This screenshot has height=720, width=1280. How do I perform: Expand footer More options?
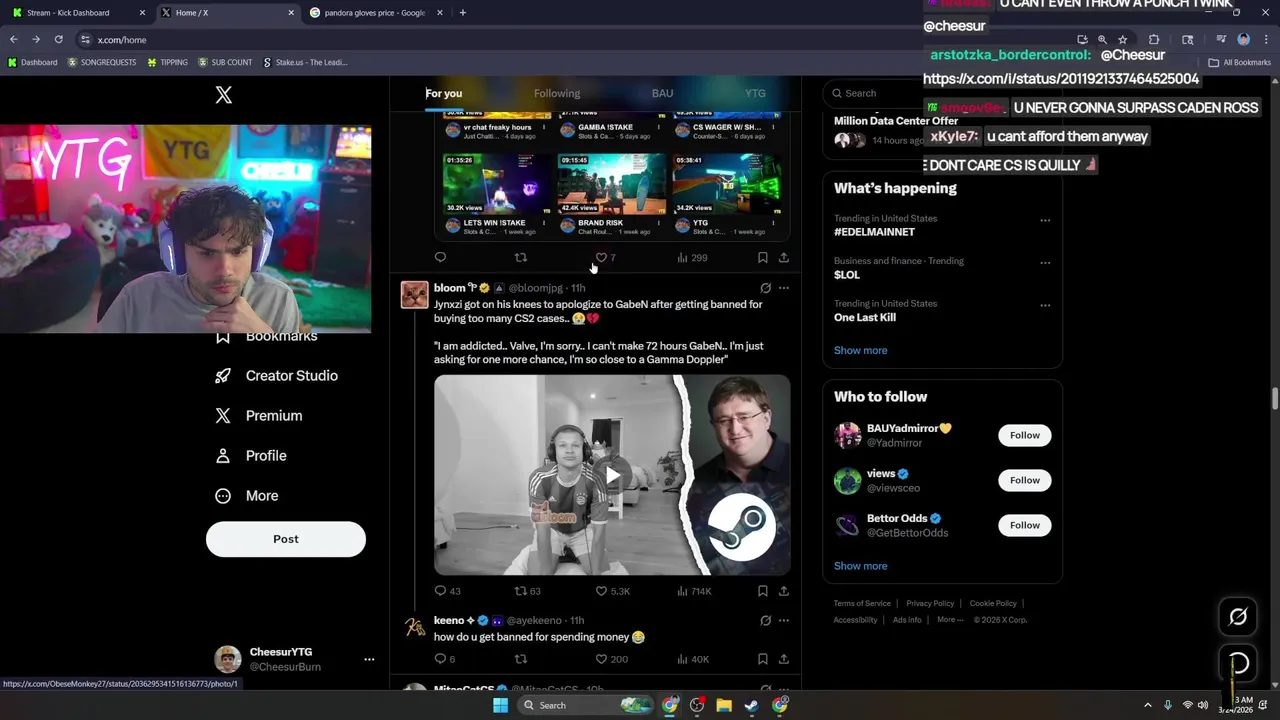tap(950, 620)
